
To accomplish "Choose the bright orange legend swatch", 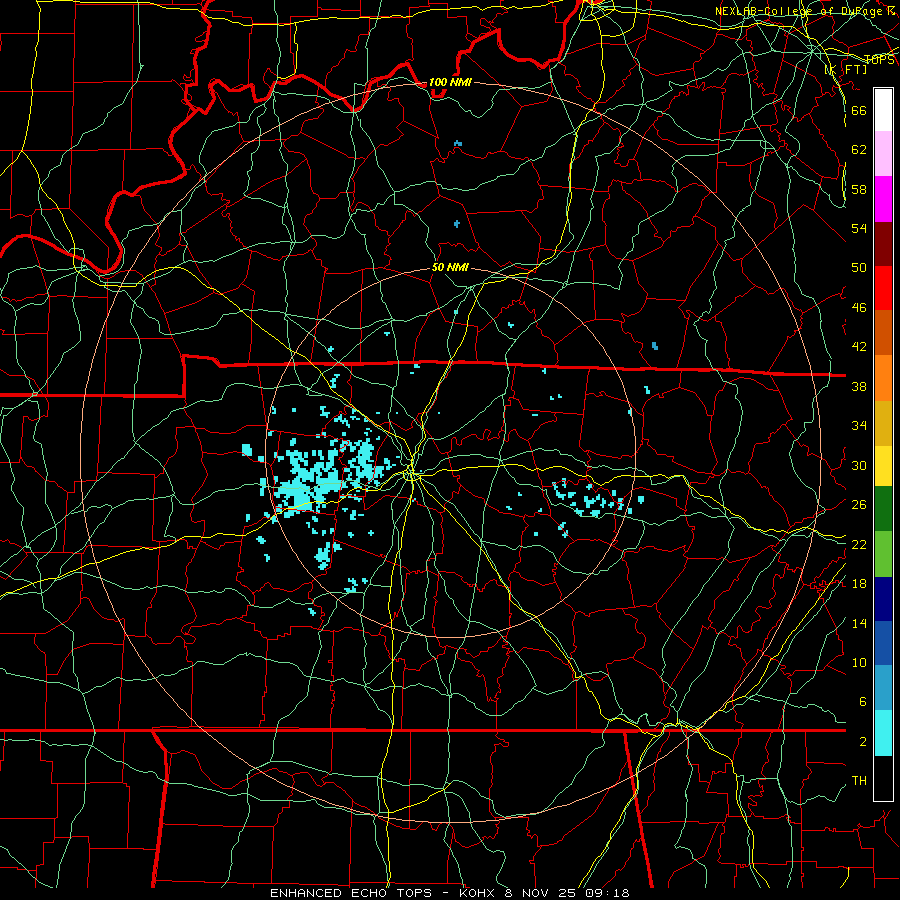I will 883,378.
